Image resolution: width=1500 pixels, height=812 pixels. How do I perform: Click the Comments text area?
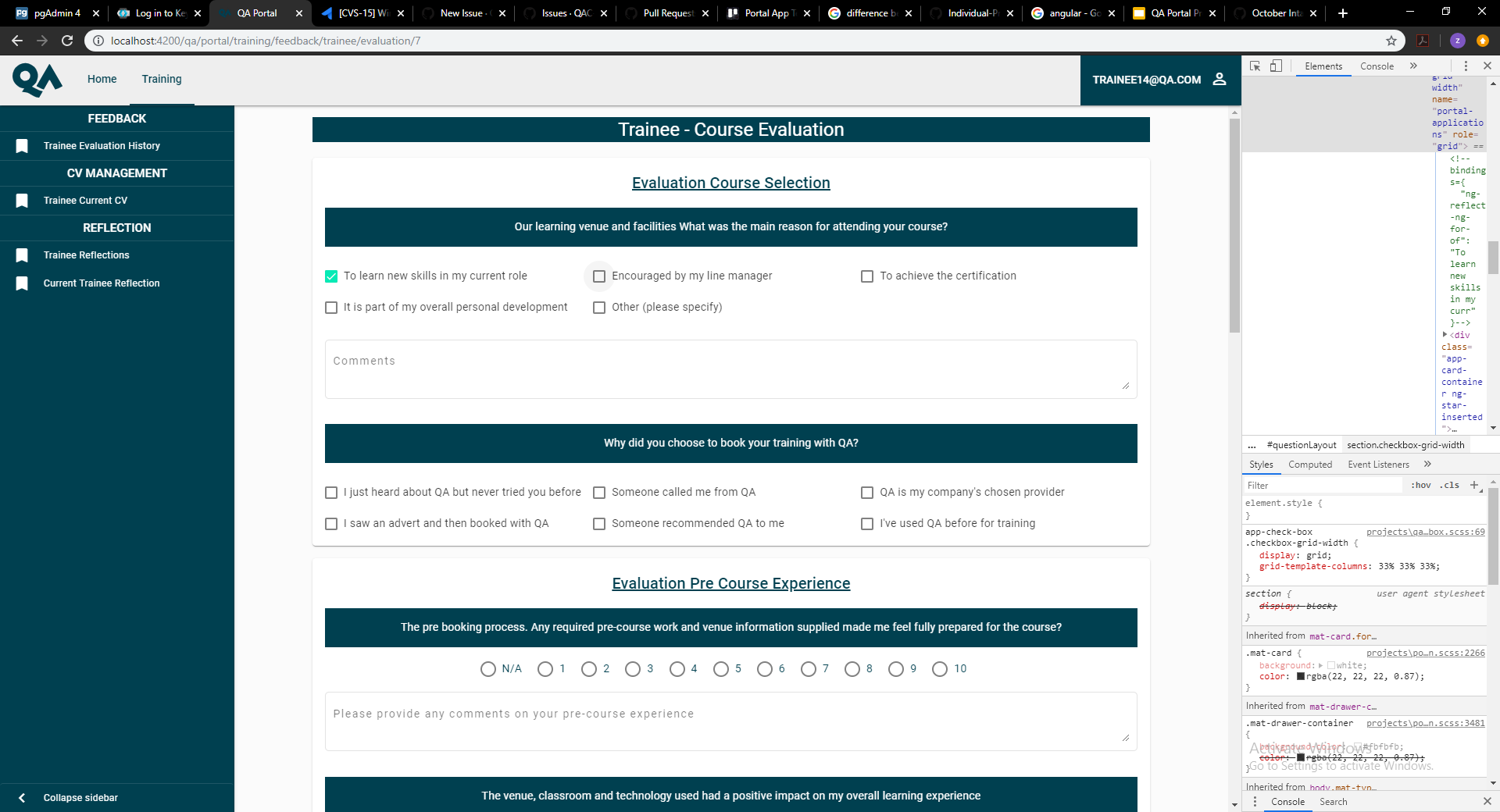tap(730, 369)
